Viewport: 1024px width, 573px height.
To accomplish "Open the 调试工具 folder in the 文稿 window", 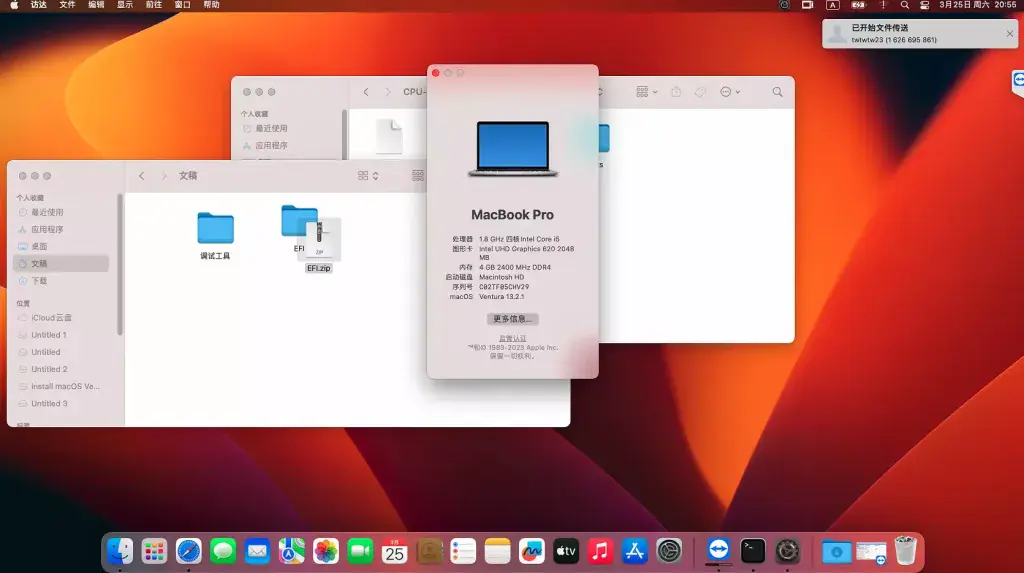I will 215,229.
